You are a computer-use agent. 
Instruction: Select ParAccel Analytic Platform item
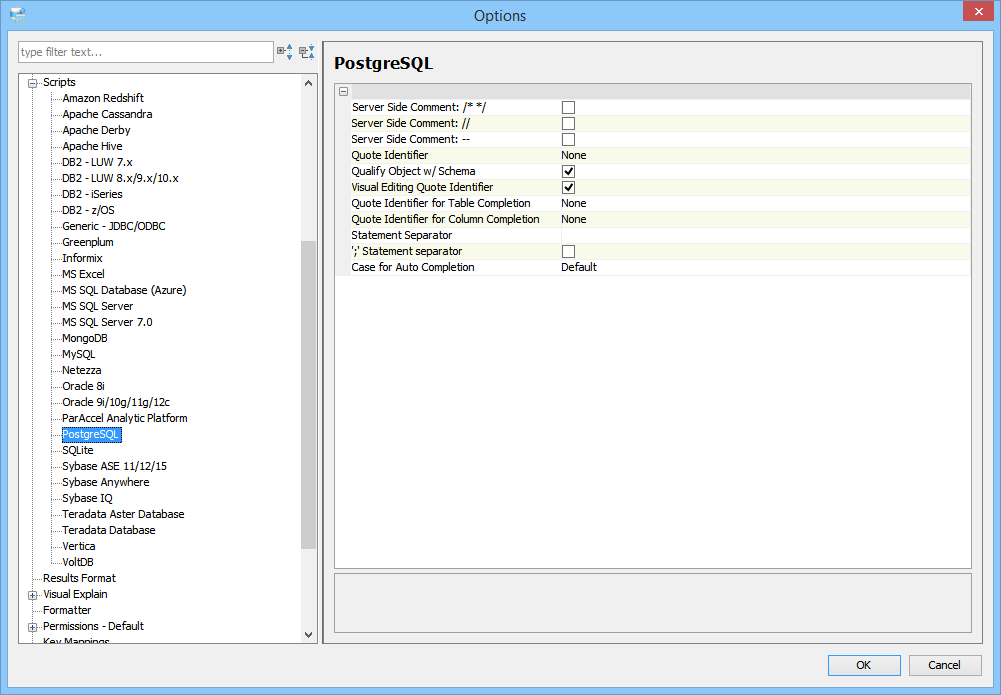coord(124,418)
